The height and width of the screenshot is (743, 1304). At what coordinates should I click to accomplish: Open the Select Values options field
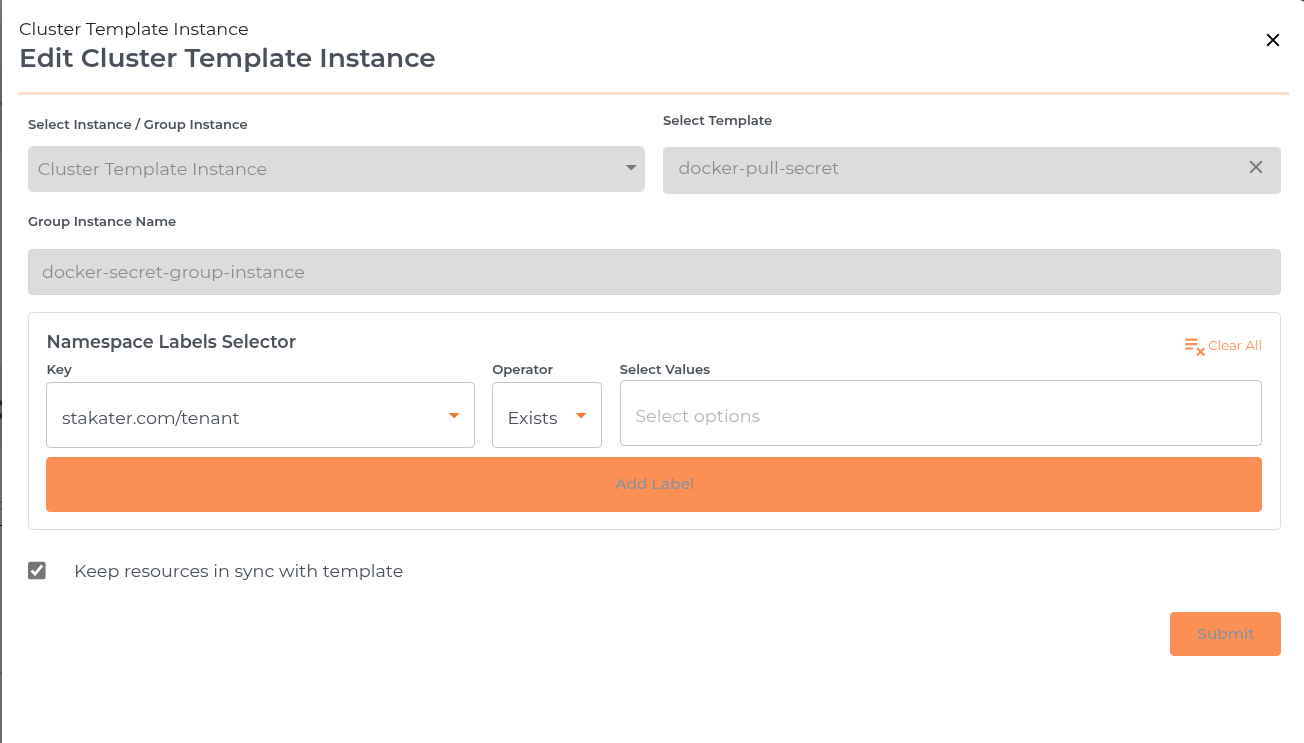(x=940, y=413)
